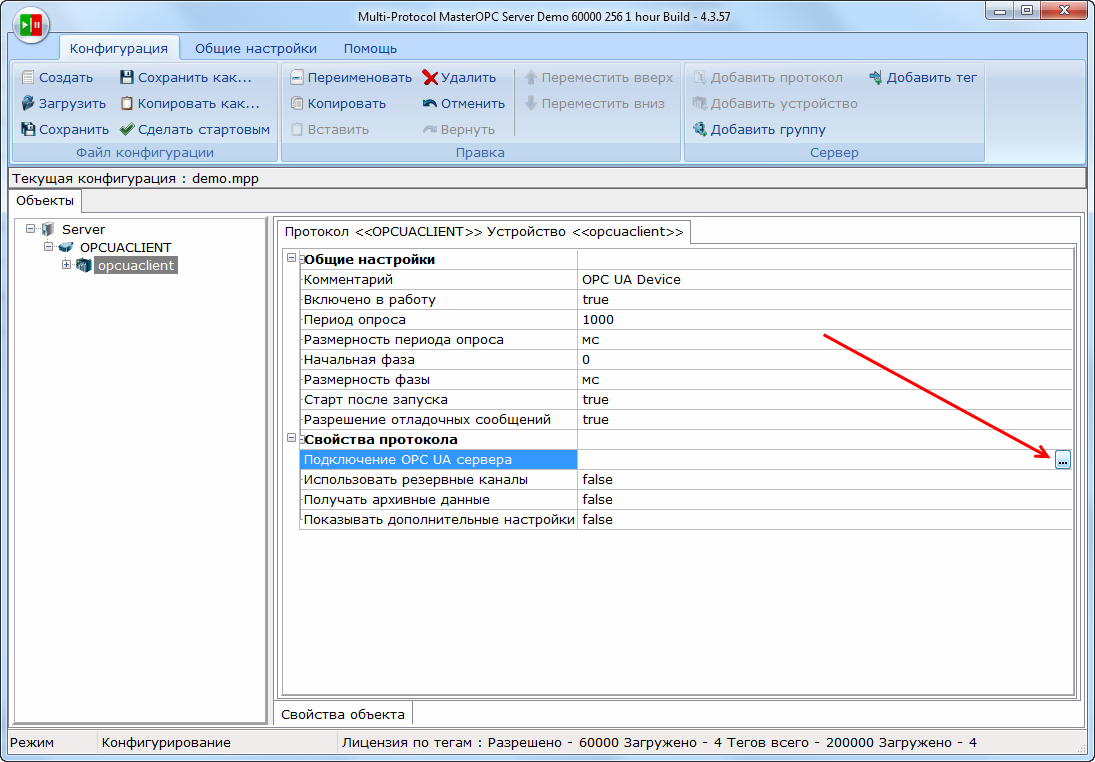Expand the opcuaclient device node
The image size is (1095, 762).
tap(66, 265)
